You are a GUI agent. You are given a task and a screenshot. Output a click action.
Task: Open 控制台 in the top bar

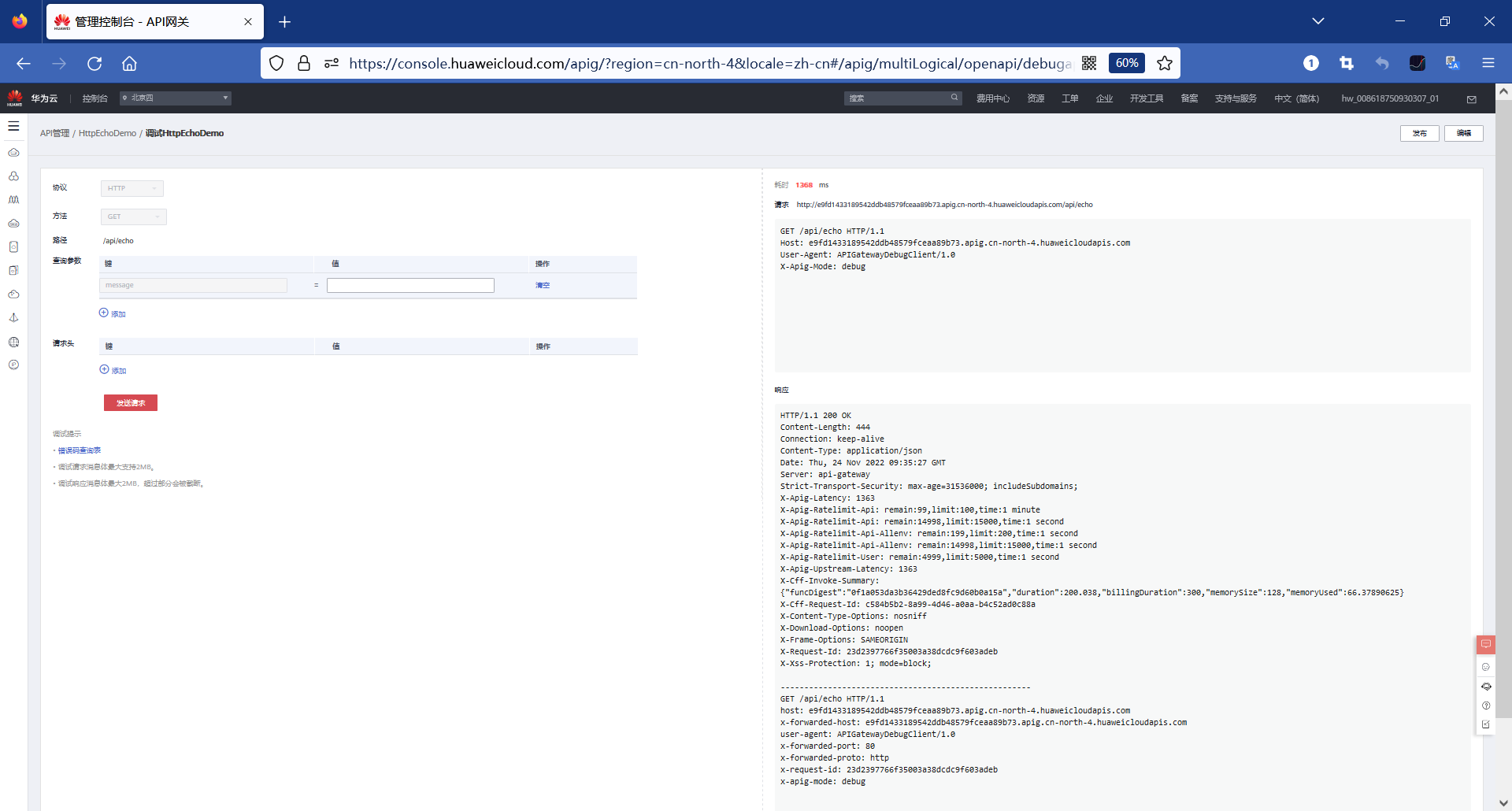(x=94, y=98)
